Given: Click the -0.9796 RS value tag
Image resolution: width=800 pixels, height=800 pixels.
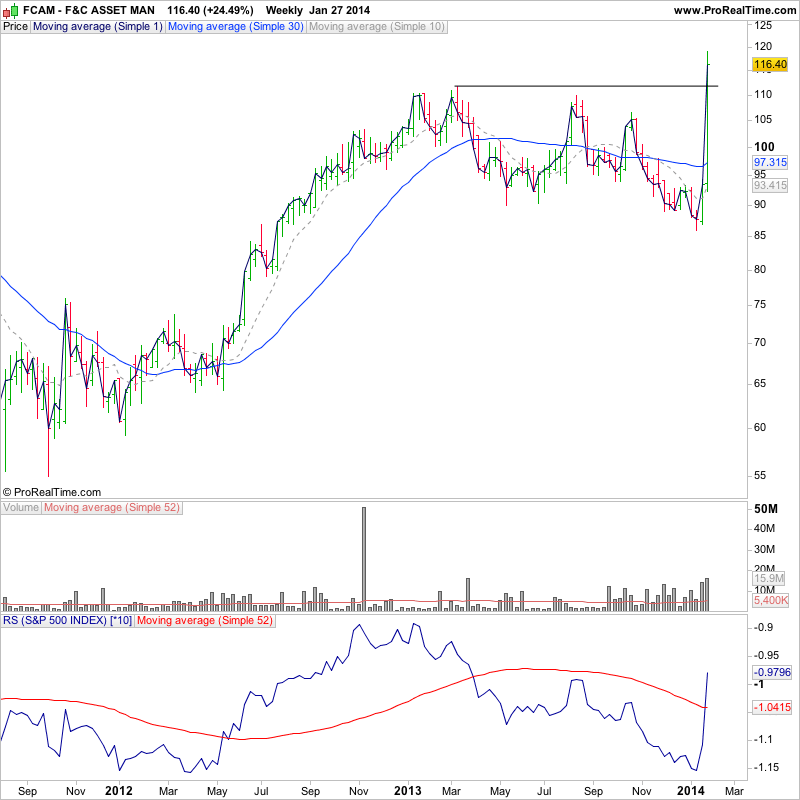Looking at the screenshot, I should pos(772,672).
